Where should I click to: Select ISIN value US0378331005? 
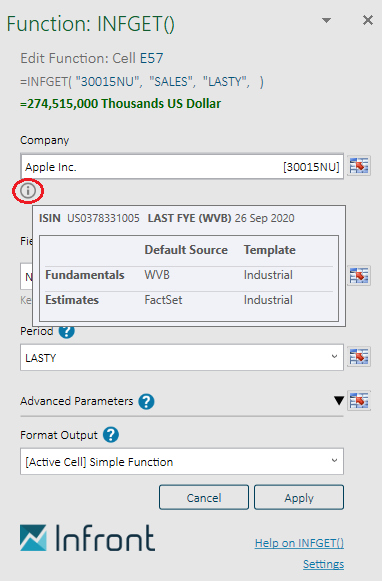tap(103, 218)
